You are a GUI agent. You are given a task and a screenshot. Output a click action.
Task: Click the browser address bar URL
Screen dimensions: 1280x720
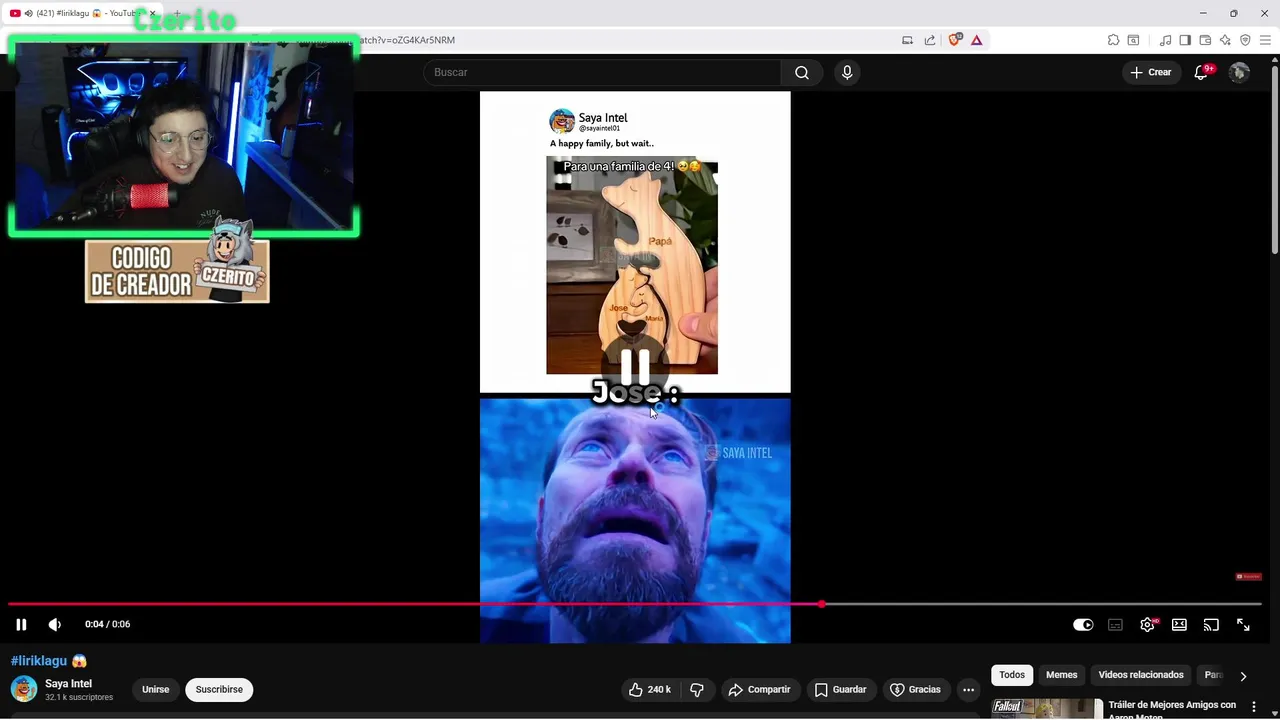pyautogui.click(x=405, y=40)
